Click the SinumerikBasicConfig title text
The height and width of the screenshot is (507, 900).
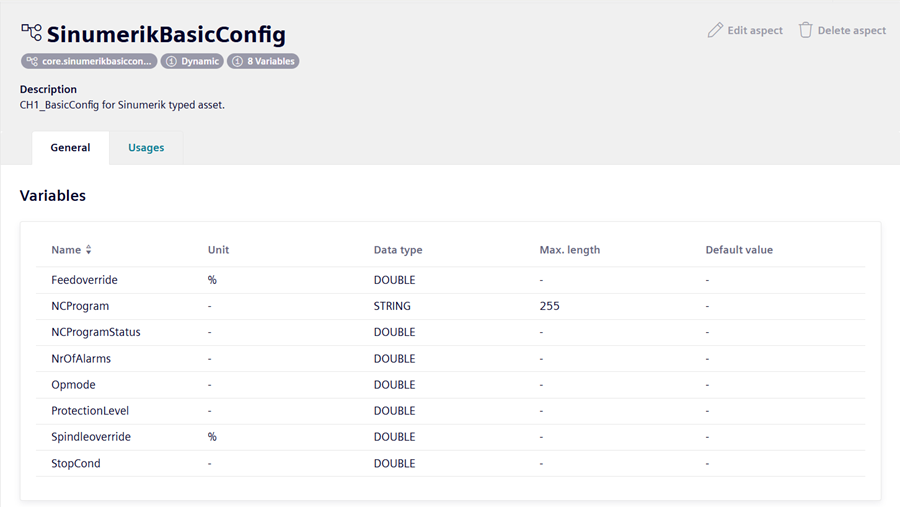click(166, 34)
